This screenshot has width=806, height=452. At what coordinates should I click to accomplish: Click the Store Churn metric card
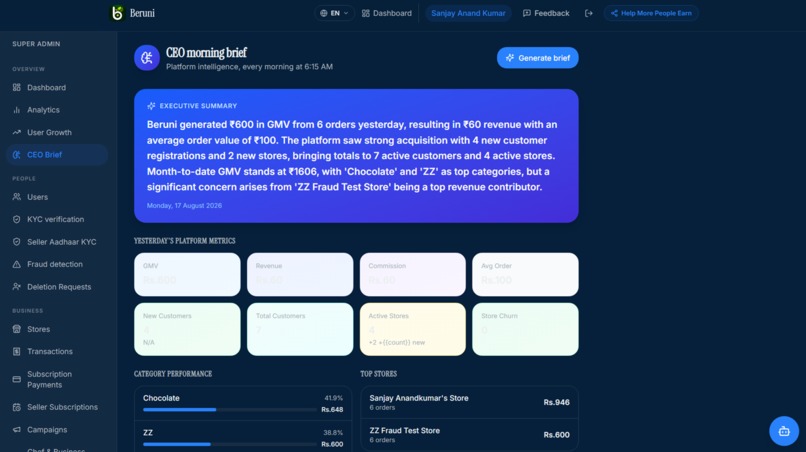(x=525, y=329)
